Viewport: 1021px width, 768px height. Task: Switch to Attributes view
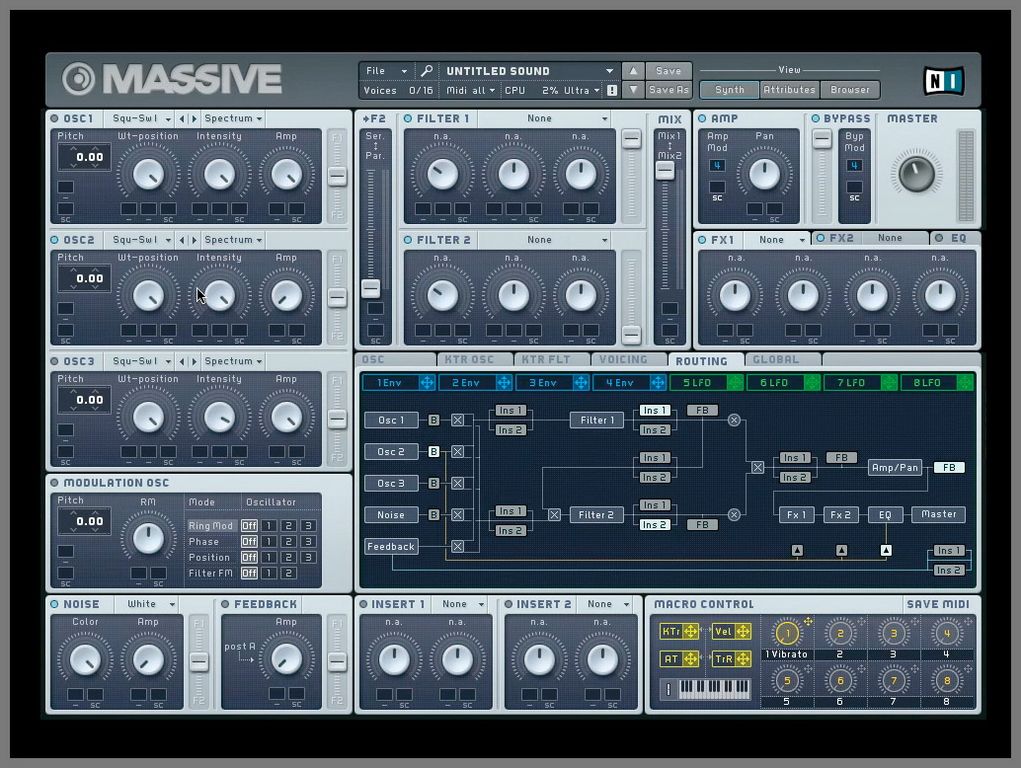(x=789, y=90)
